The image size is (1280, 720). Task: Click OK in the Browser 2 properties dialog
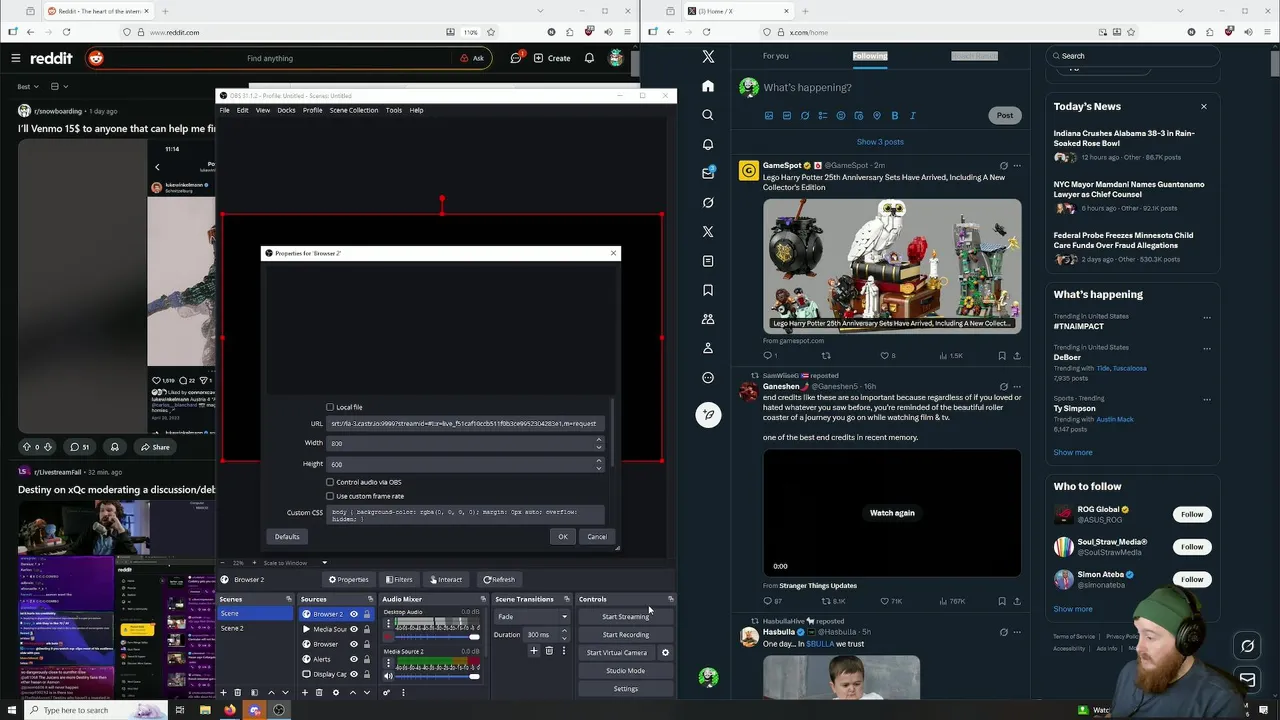point(563,537)
